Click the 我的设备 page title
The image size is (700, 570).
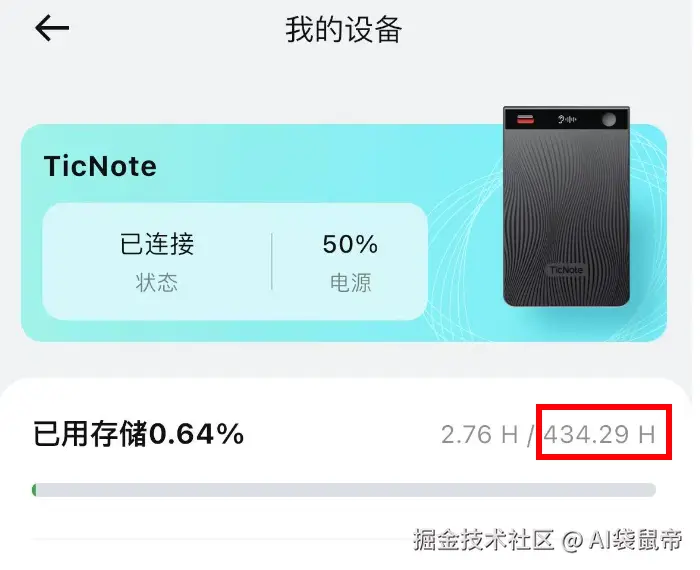(344, 29)
